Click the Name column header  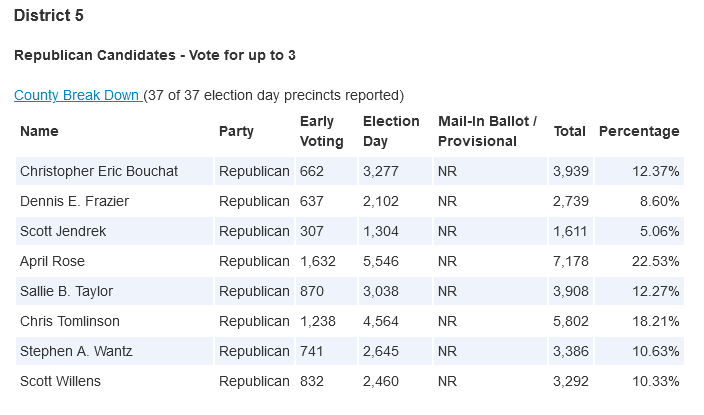coord(40,131)
